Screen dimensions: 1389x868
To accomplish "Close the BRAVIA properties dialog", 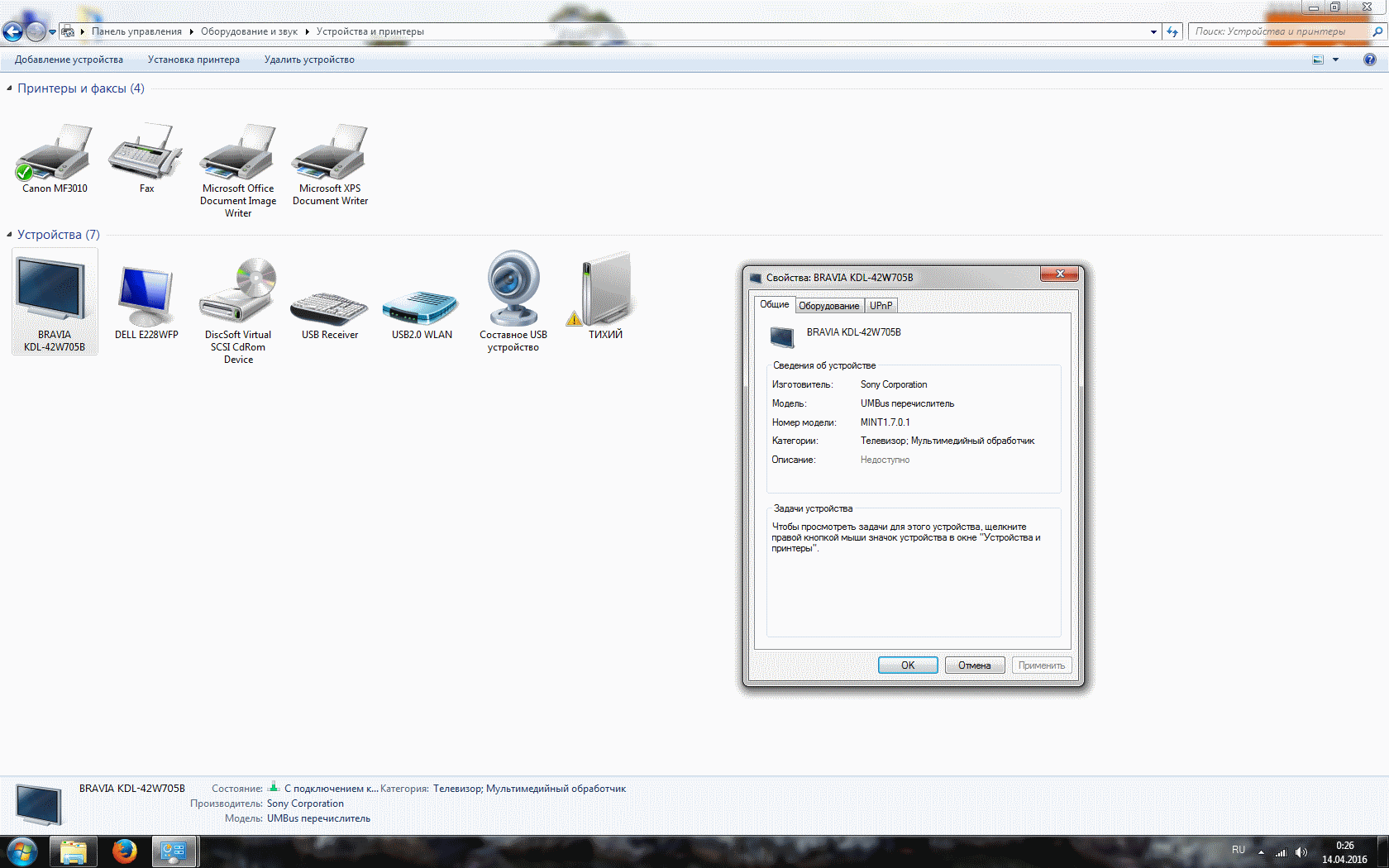I will click(1059, 274).
